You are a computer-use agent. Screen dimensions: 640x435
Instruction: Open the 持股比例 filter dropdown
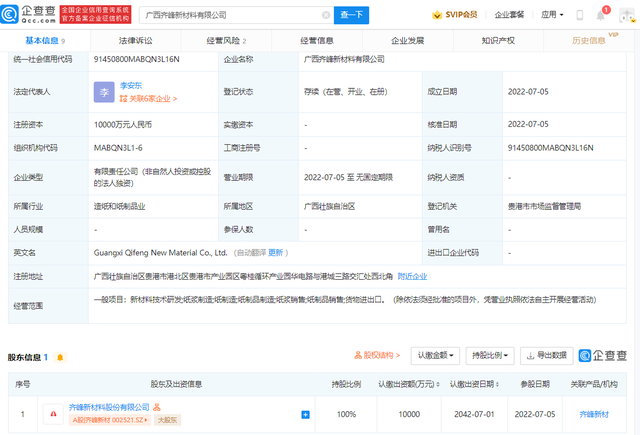(x=491, y=355)
